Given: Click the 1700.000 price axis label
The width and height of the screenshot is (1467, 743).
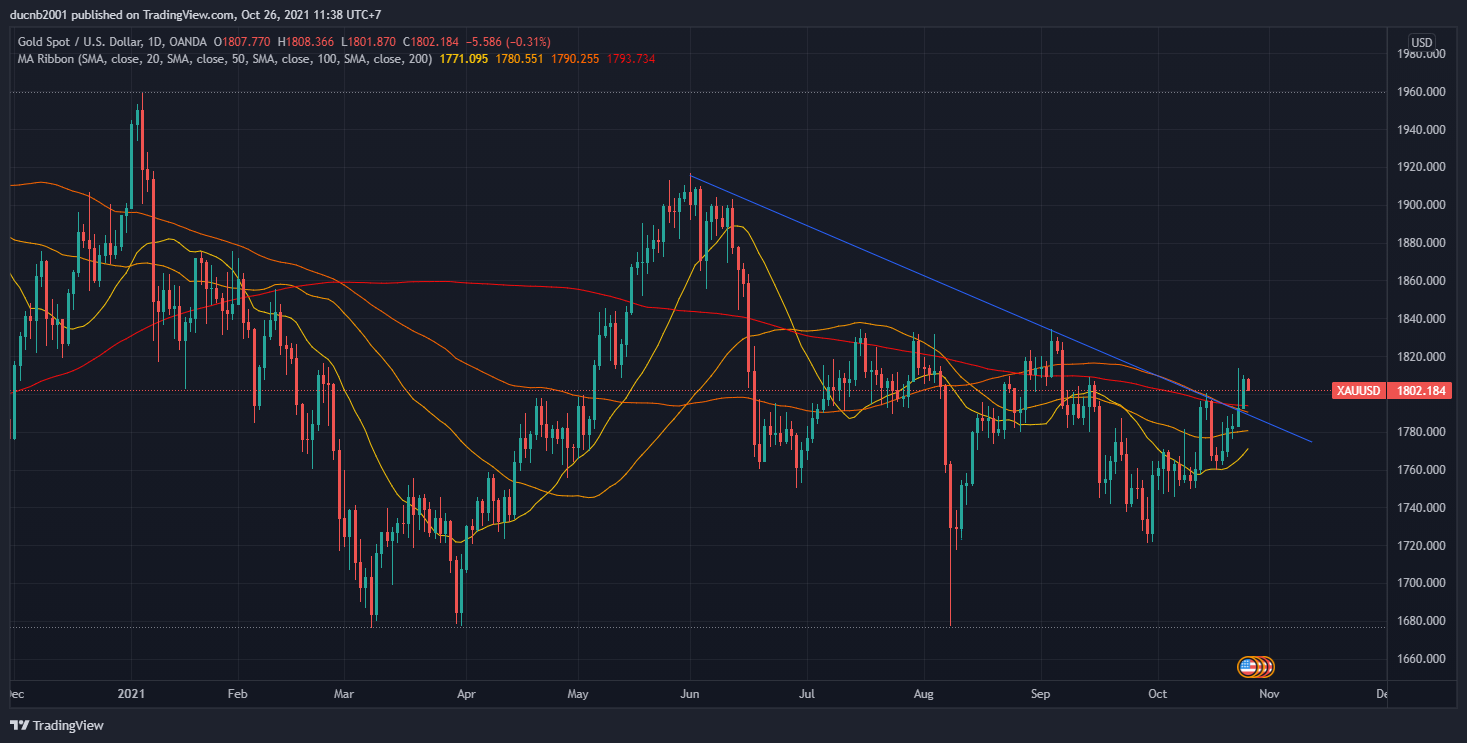Looking at the screenshot, I should (1419, 583).
